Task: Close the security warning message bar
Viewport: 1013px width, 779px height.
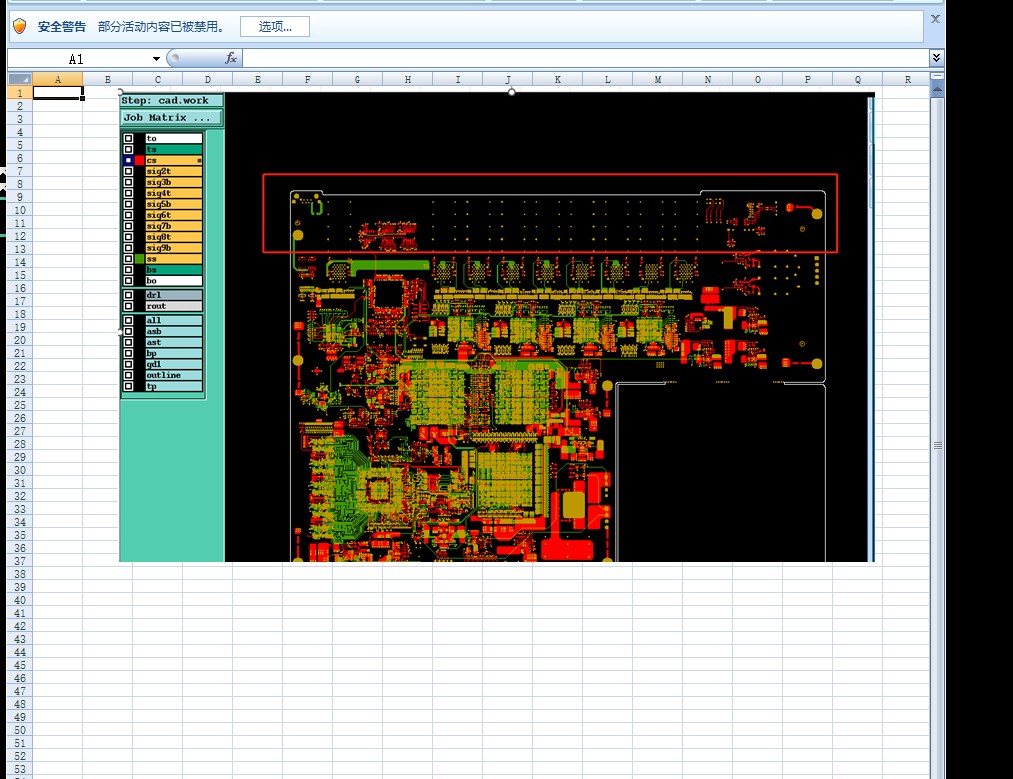Action: pos(935,19)
